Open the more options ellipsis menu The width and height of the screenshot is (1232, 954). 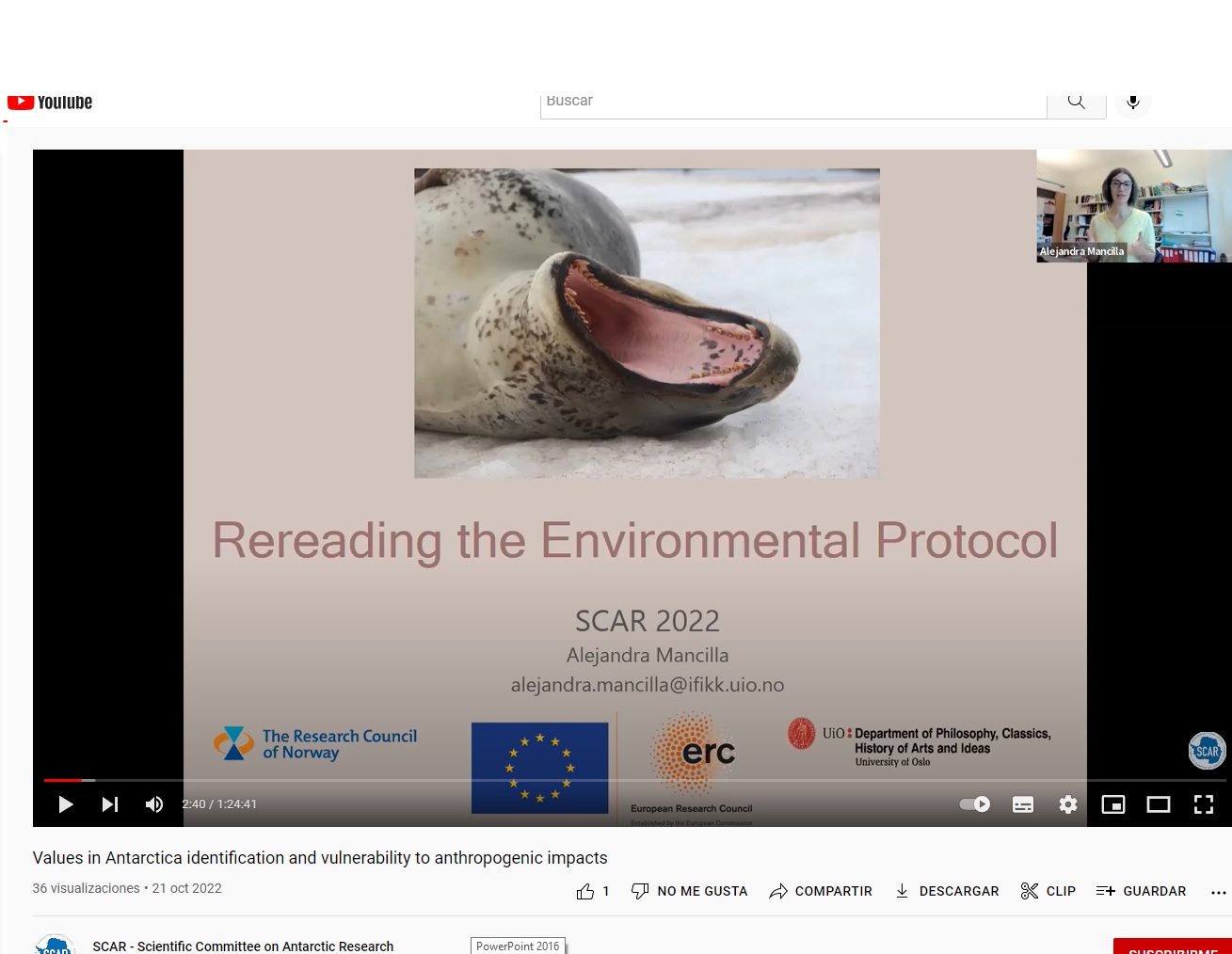1218,891
